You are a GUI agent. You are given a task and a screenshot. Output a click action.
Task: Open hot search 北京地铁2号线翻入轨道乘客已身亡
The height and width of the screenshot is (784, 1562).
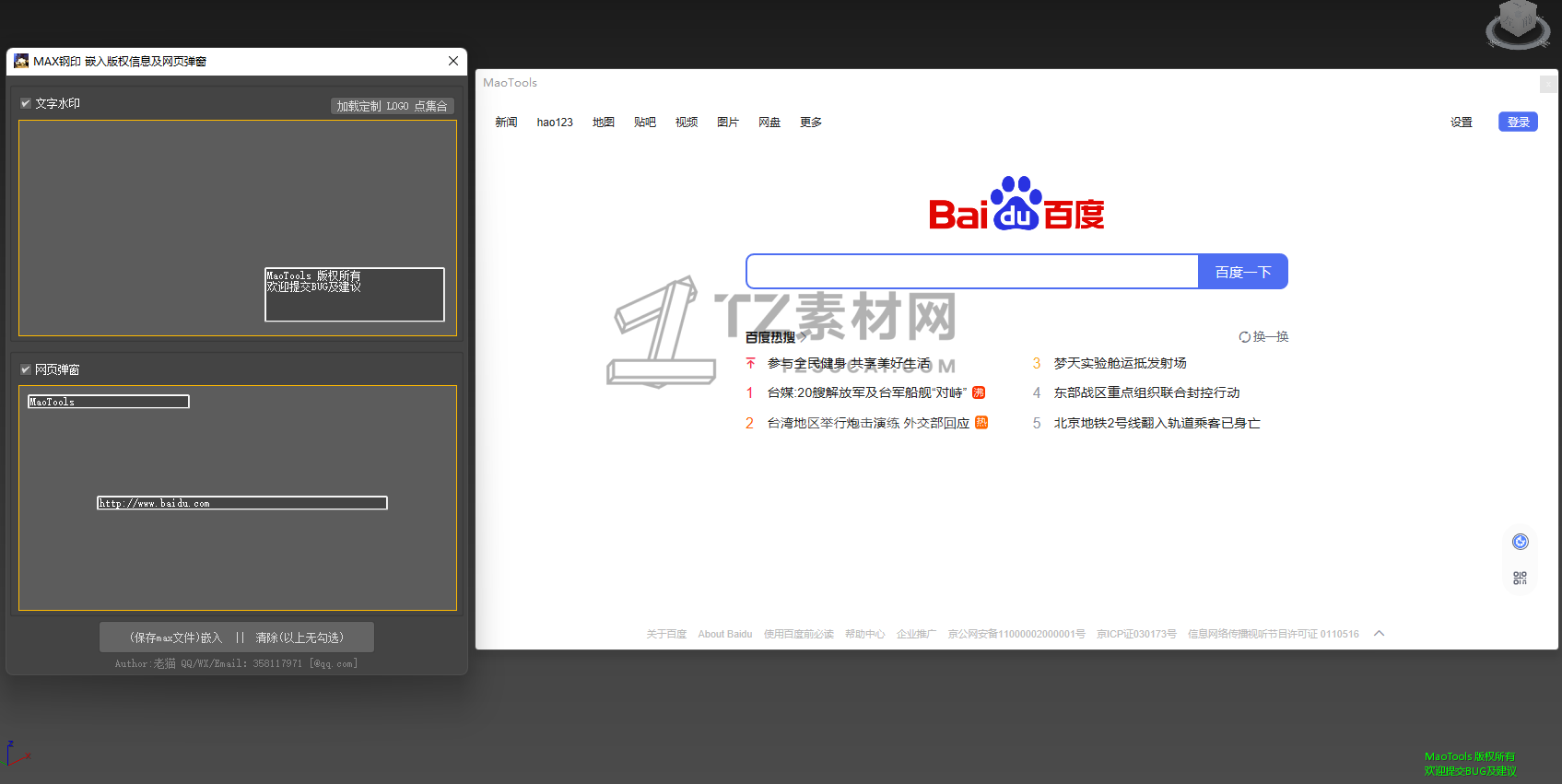(x=1157, y=423)
